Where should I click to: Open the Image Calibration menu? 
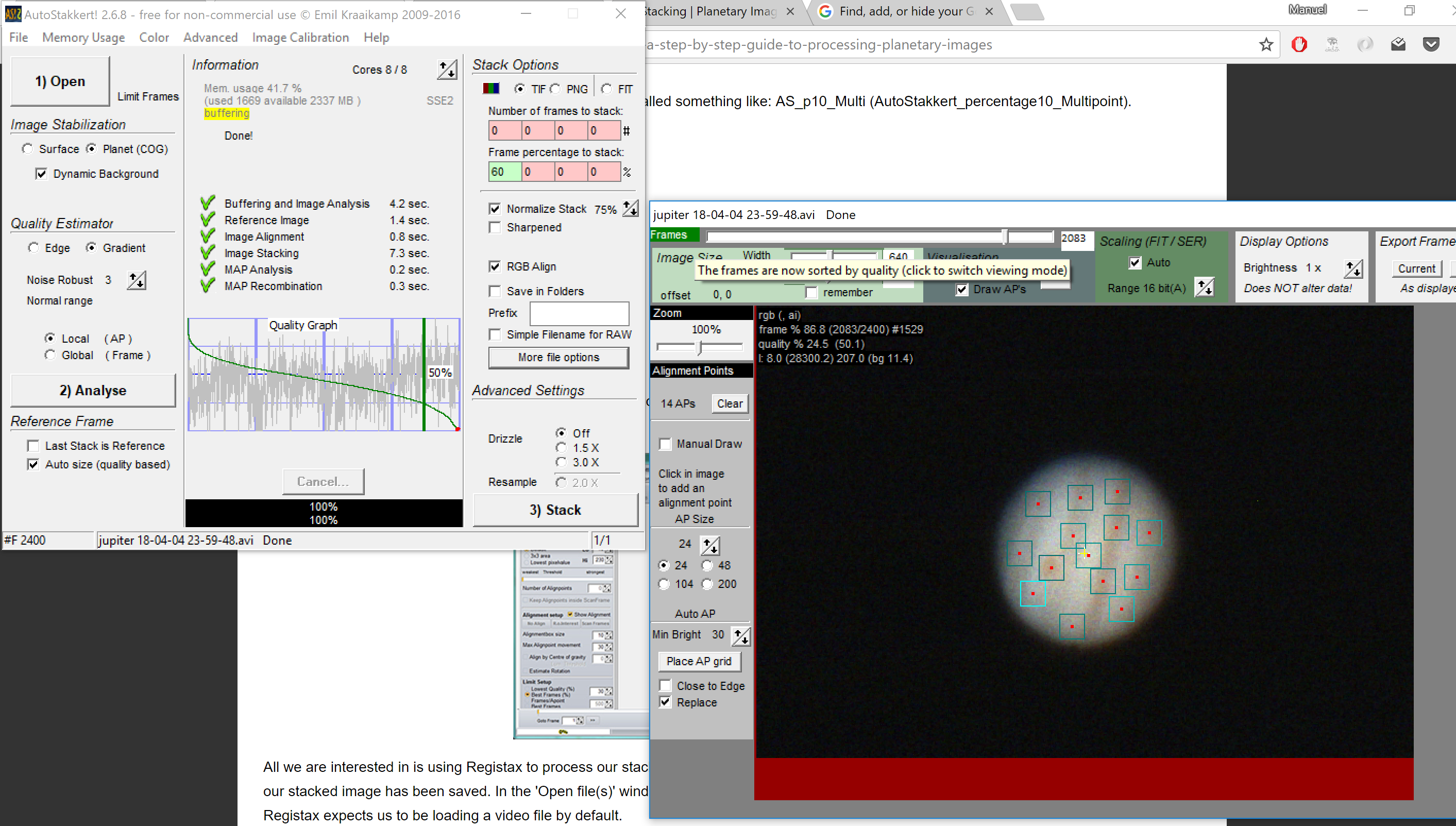point(300,38)
